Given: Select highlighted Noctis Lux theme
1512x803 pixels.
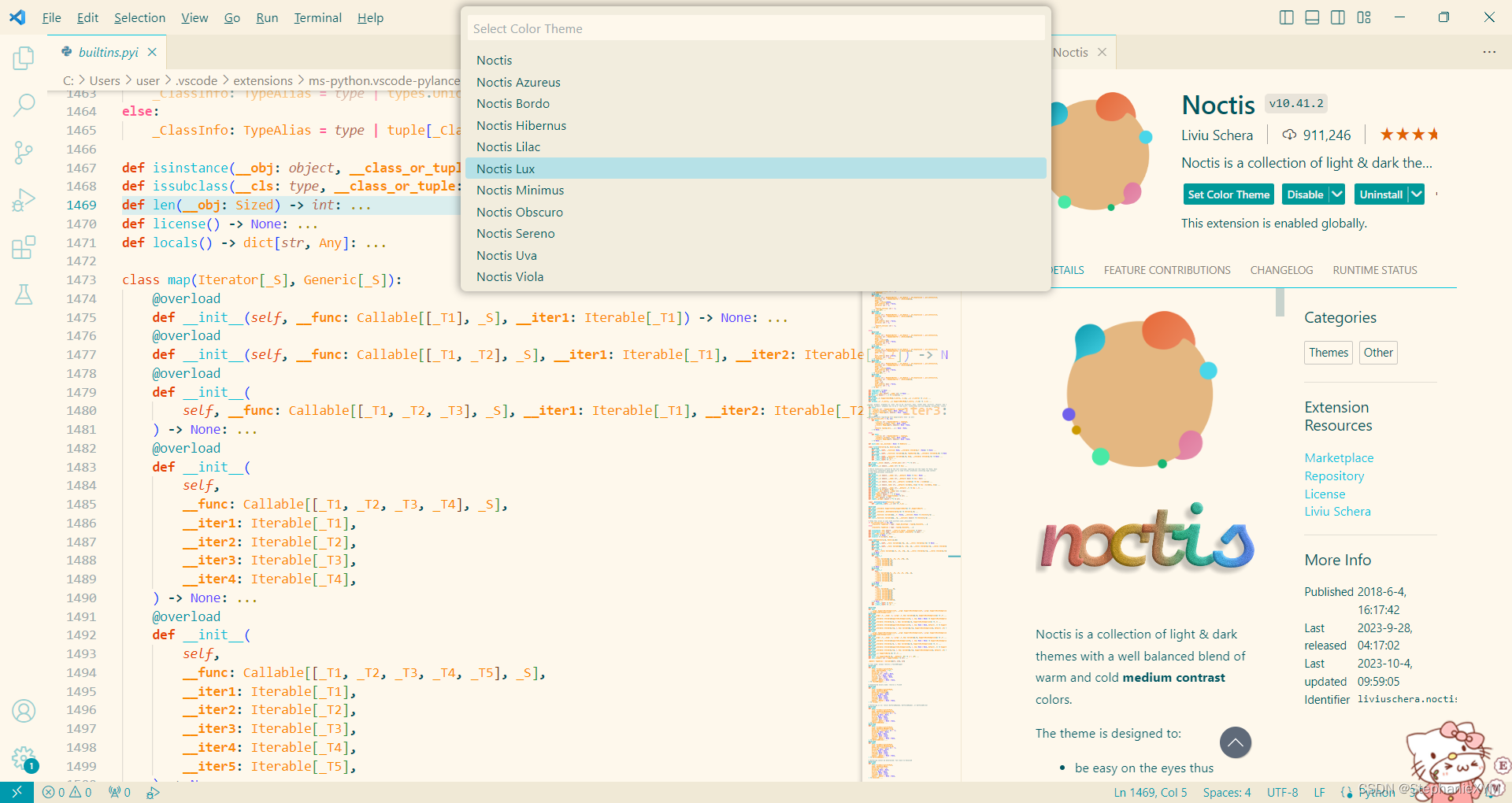Looking at the screenshot, I should coord(756,168).
